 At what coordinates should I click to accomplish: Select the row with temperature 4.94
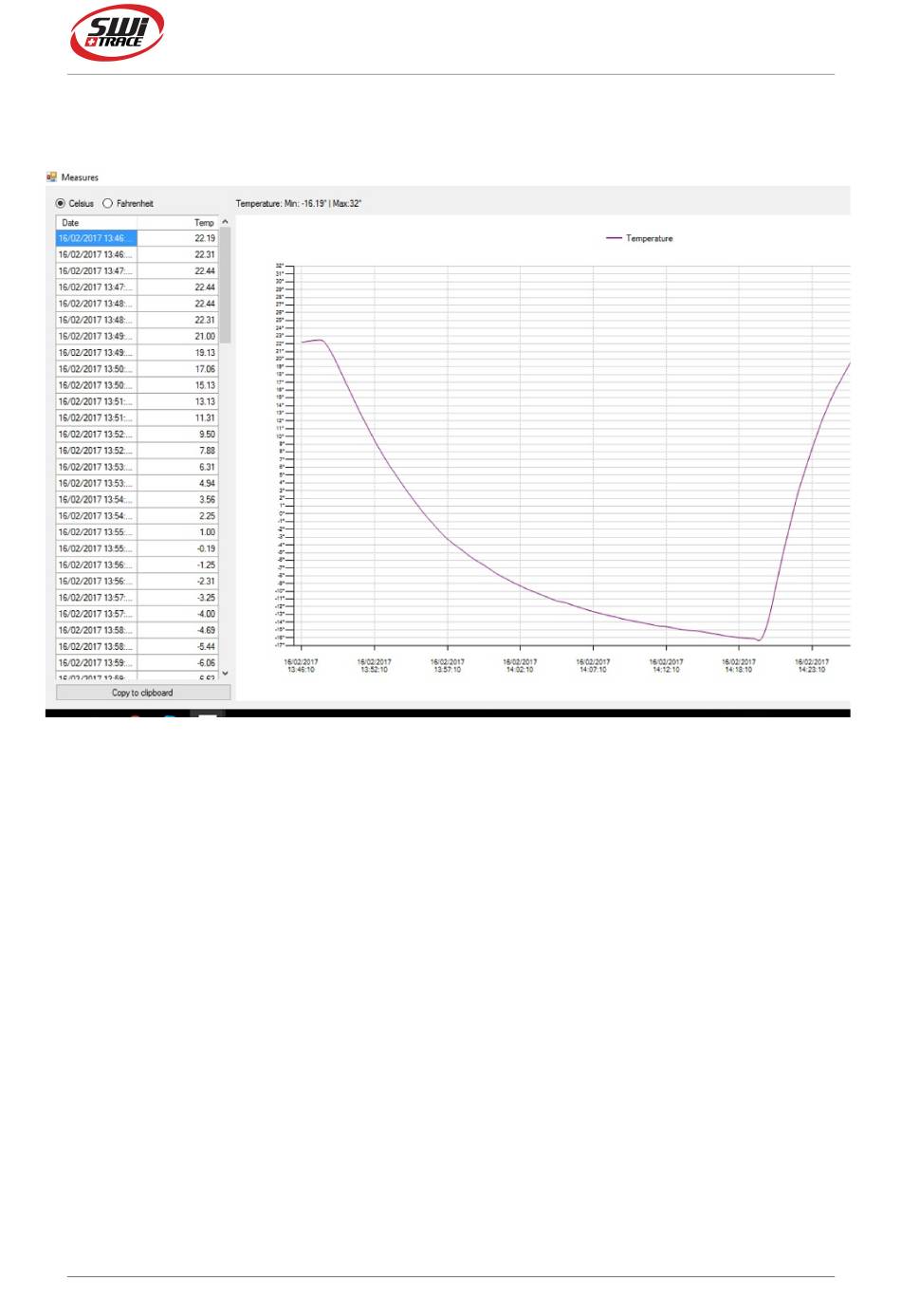point(137,483)
